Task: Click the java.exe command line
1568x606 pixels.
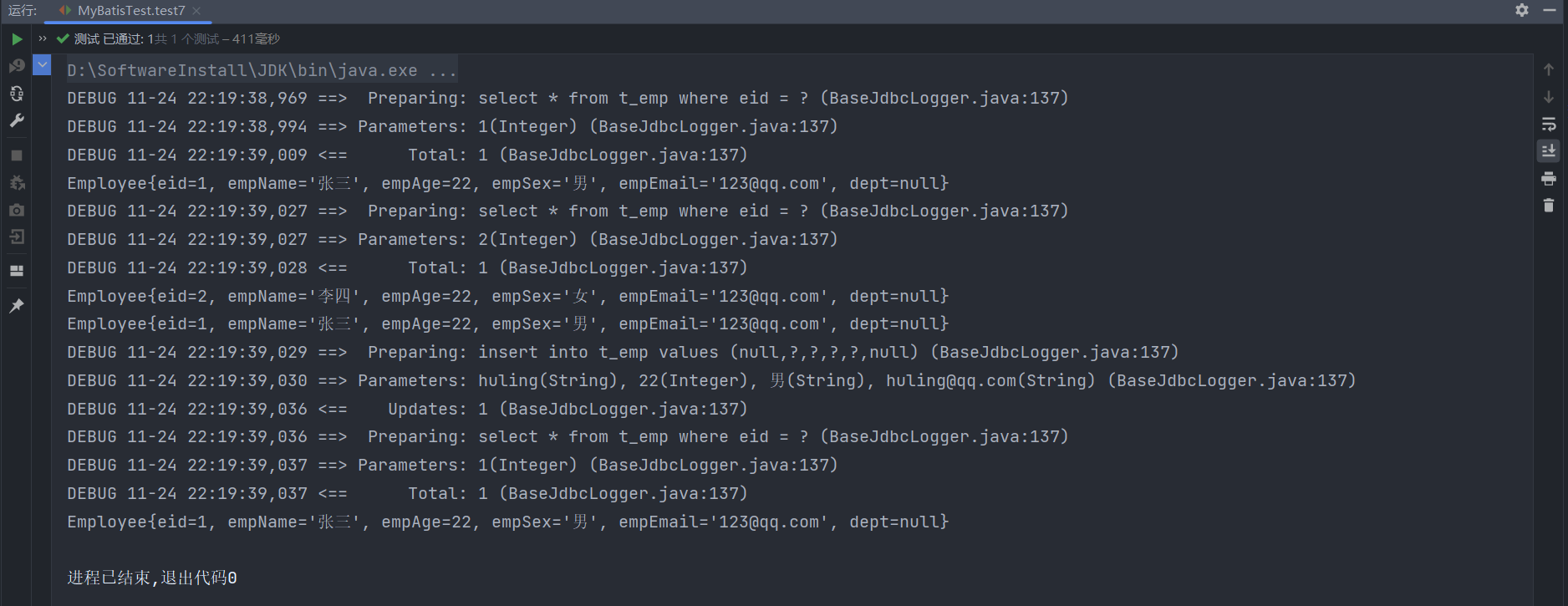Action: [x=262, y=70]
